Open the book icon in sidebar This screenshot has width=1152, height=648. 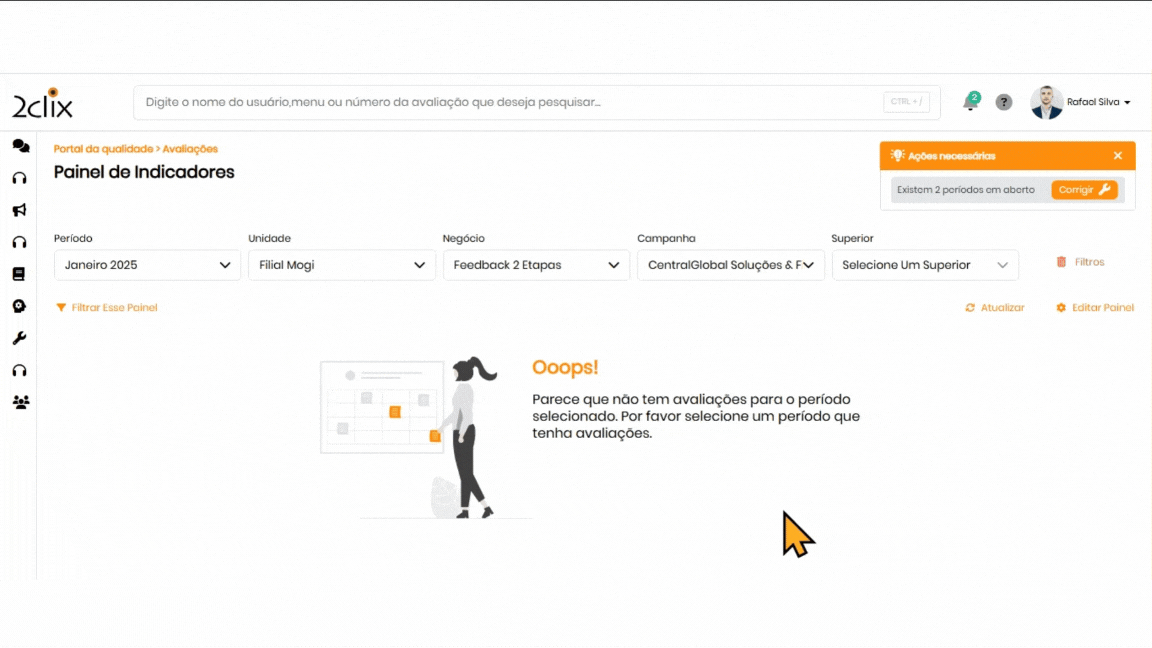[19, 274]
